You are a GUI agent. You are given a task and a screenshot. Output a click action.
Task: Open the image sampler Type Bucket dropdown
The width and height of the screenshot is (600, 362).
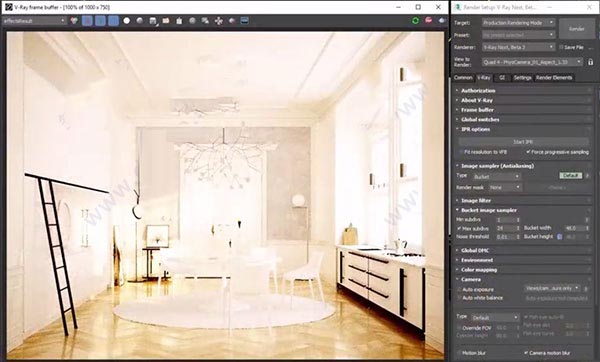pos(496,176)
